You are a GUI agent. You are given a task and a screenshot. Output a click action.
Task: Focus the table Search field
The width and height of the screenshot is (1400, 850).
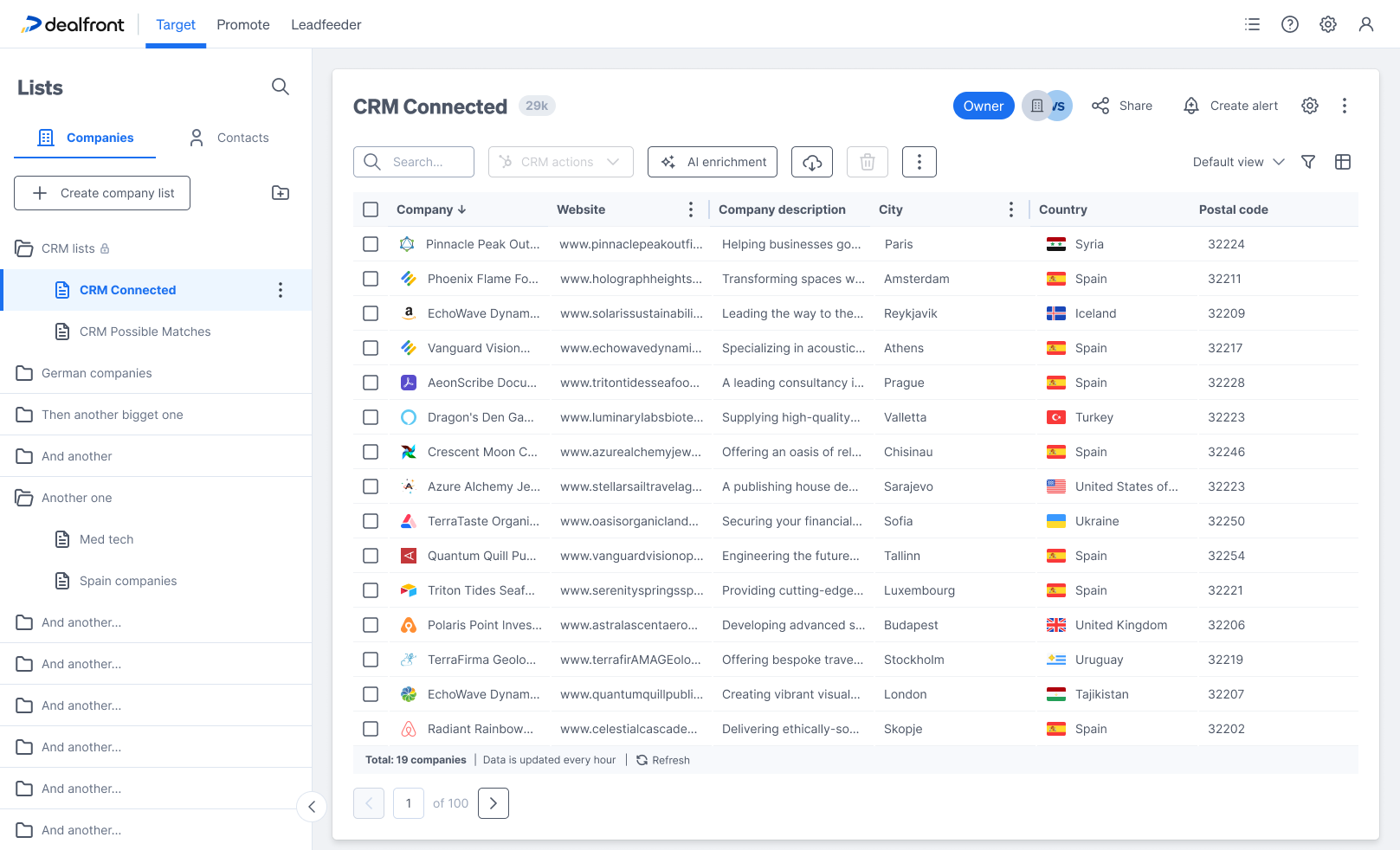point(414,162)
